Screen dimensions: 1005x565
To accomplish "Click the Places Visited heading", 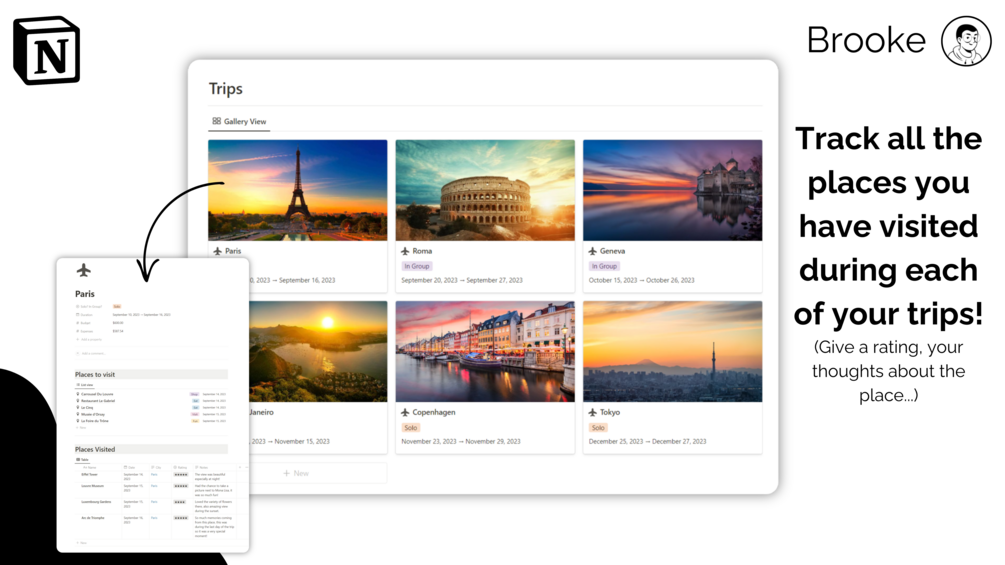I will click(95, 449).
